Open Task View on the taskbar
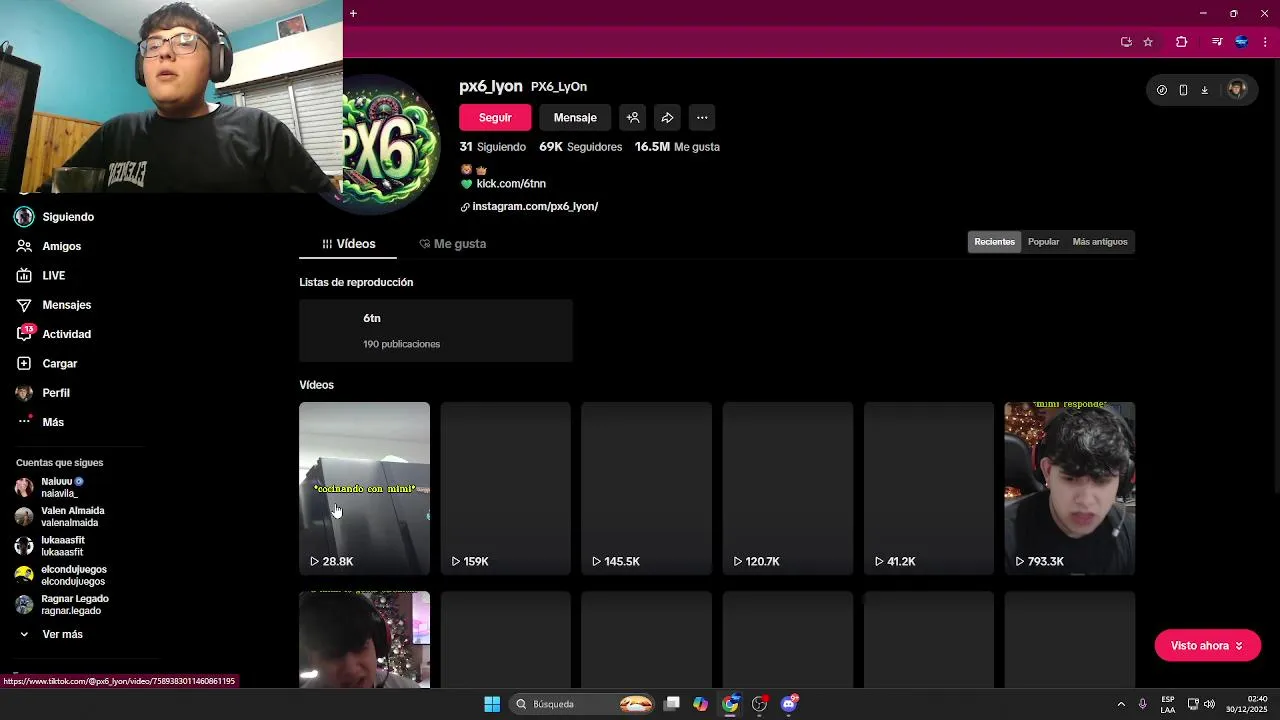 tap(672, 704)
